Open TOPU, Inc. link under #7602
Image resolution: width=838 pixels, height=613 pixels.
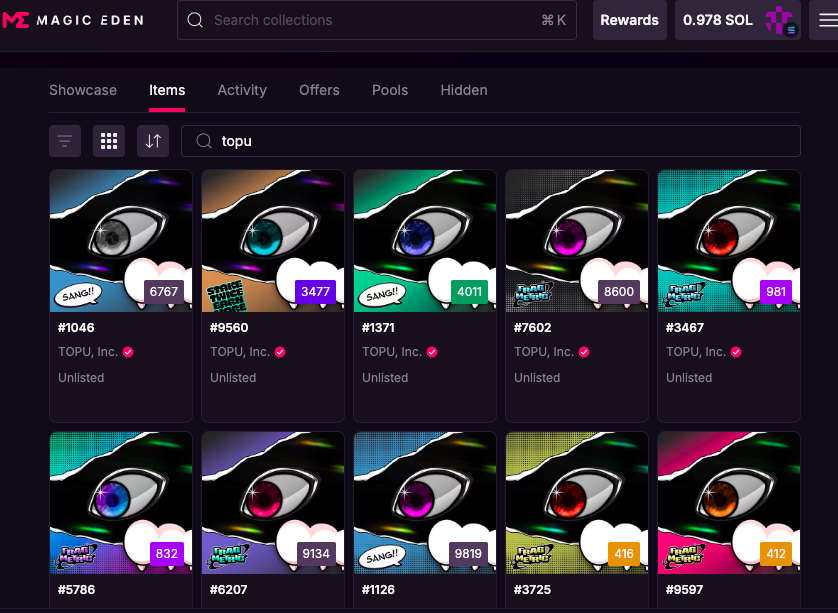(x=544, y=352)
